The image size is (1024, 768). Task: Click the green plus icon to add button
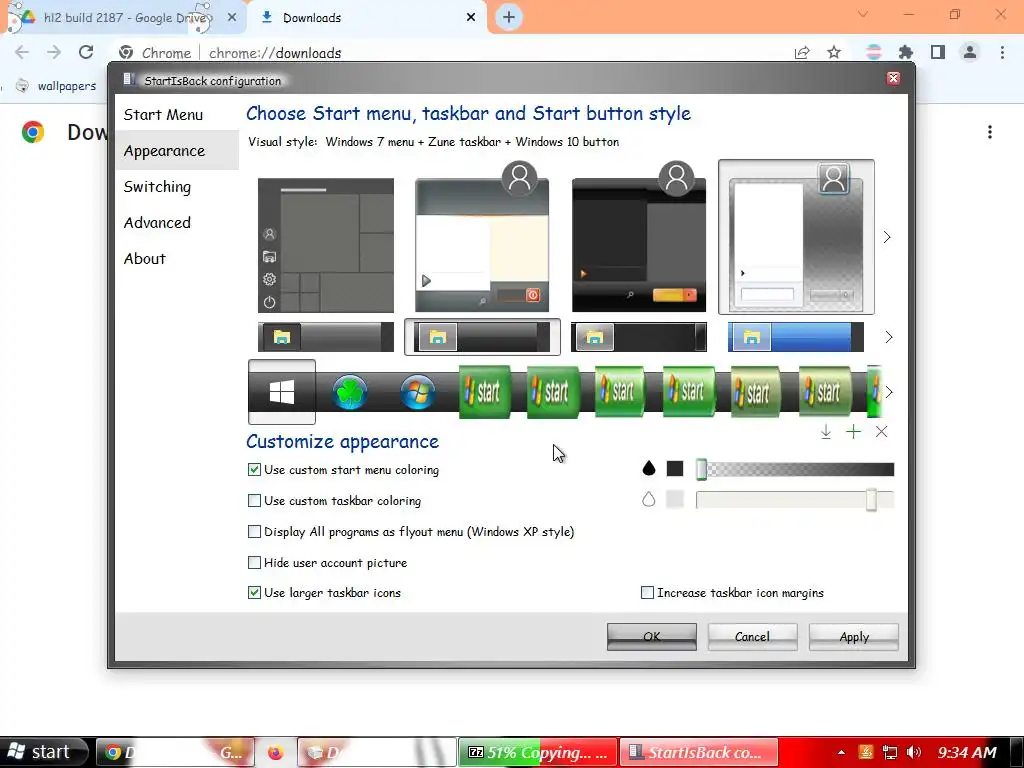[853, 432]
